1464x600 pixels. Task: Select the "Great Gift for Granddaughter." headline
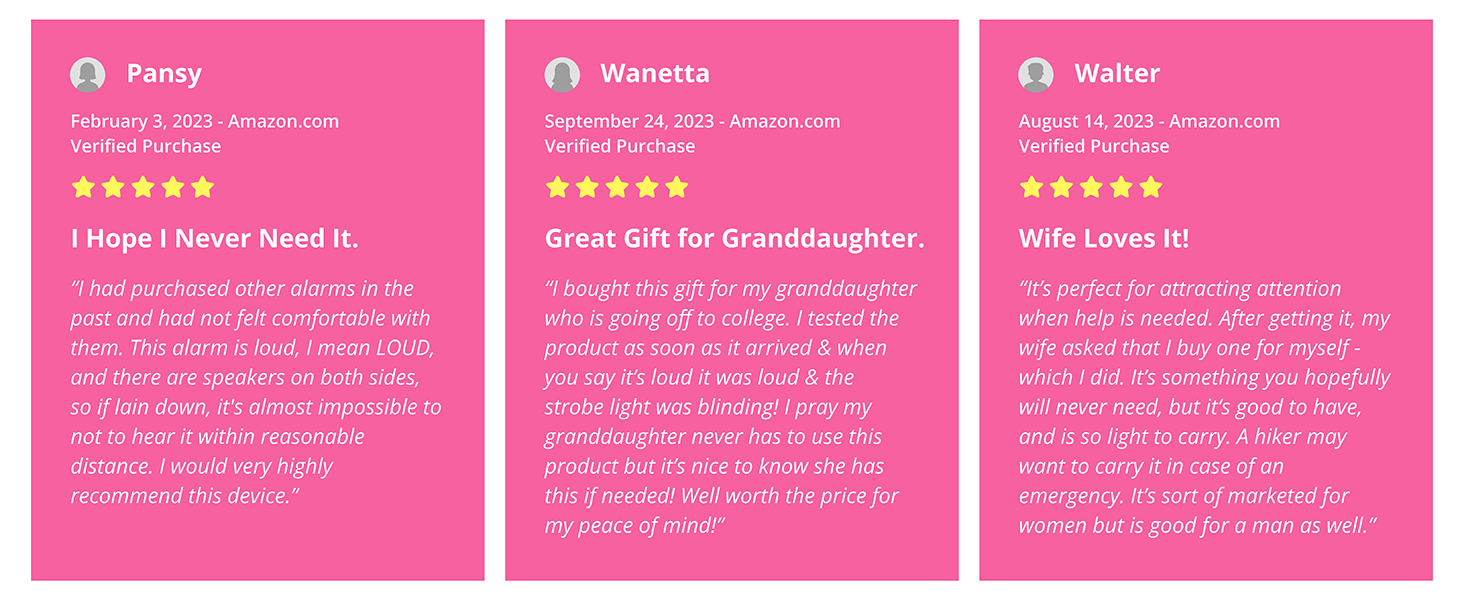(x=734, y=239)
